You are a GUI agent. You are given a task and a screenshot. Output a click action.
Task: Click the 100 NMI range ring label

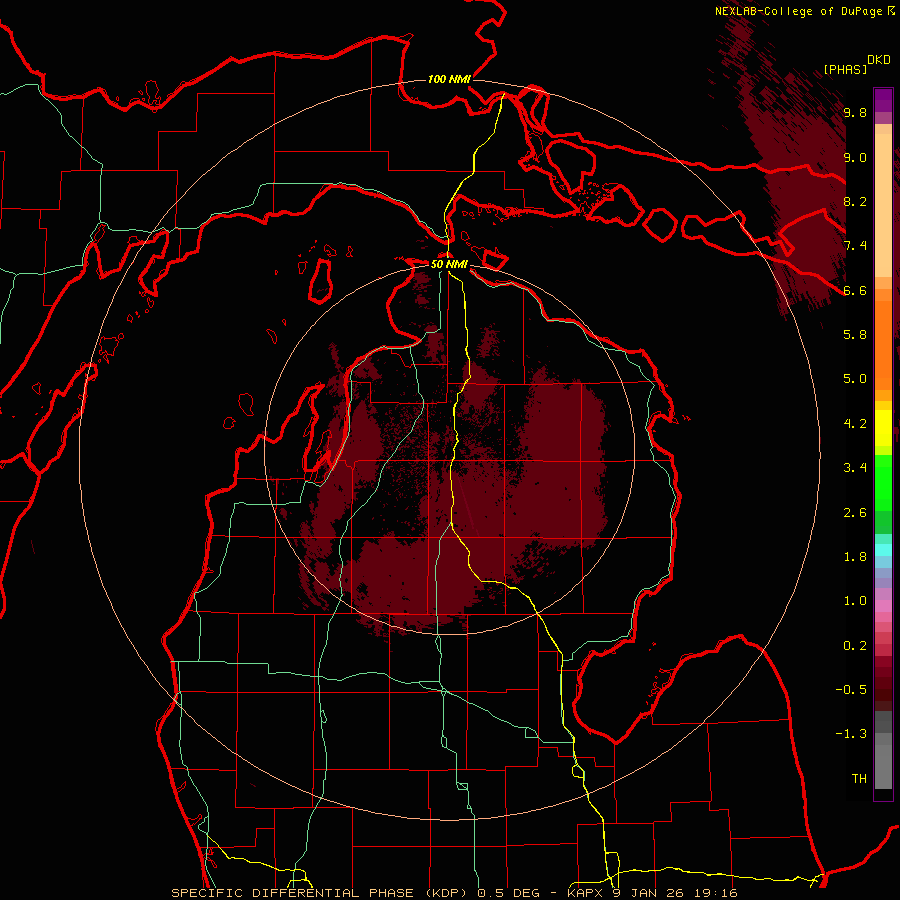pyautogui.click(x=449, y=79)
